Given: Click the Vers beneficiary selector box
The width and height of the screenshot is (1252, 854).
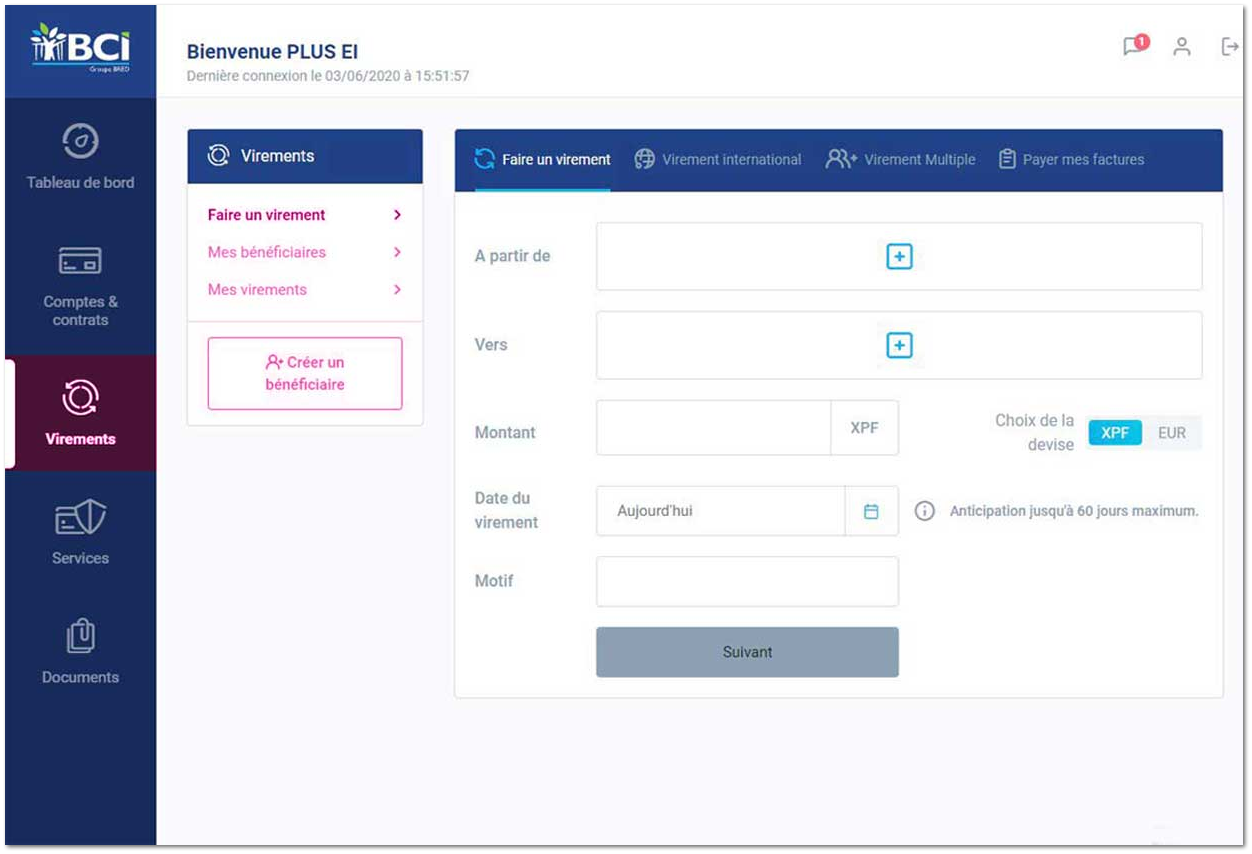Looking at the screenshot, I should click(x=899, y=345).
